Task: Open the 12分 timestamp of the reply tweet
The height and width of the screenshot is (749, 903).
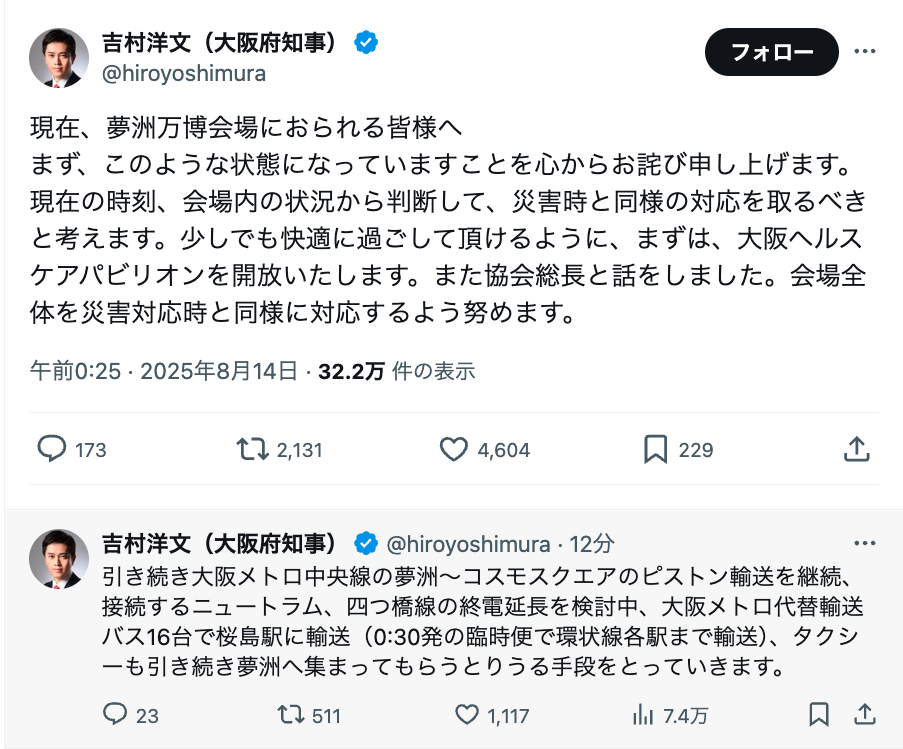Action: 591,543
